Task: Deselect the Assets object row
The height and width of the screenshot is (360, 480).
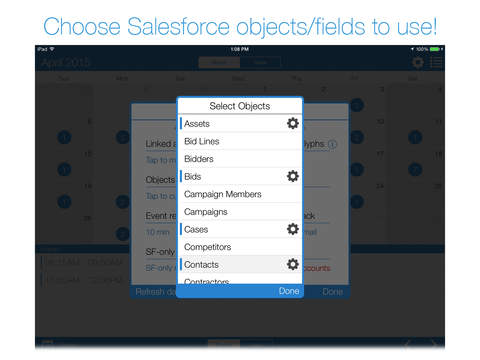Action: (x=240, y=124)
